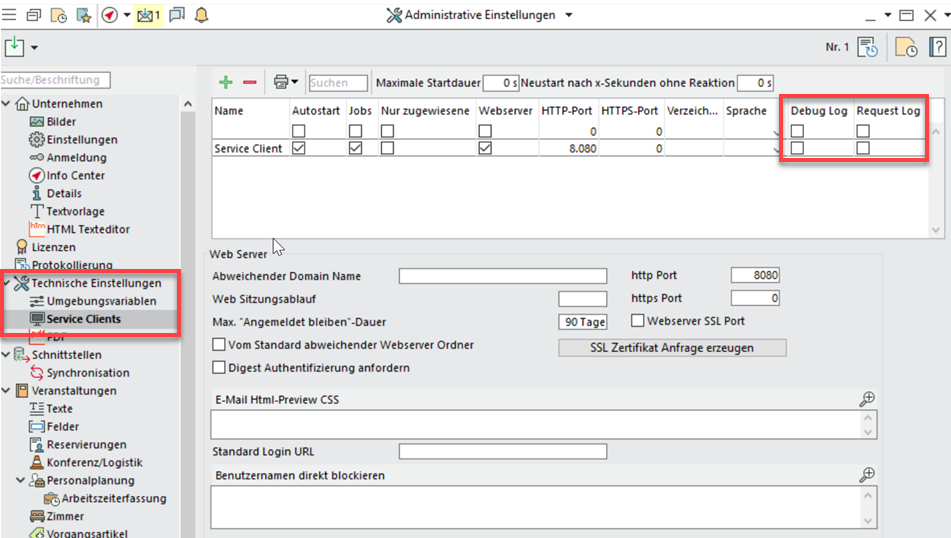Open the print dropdown arrow
This screenshot has height=538, width=951.
tap(295, 82)
